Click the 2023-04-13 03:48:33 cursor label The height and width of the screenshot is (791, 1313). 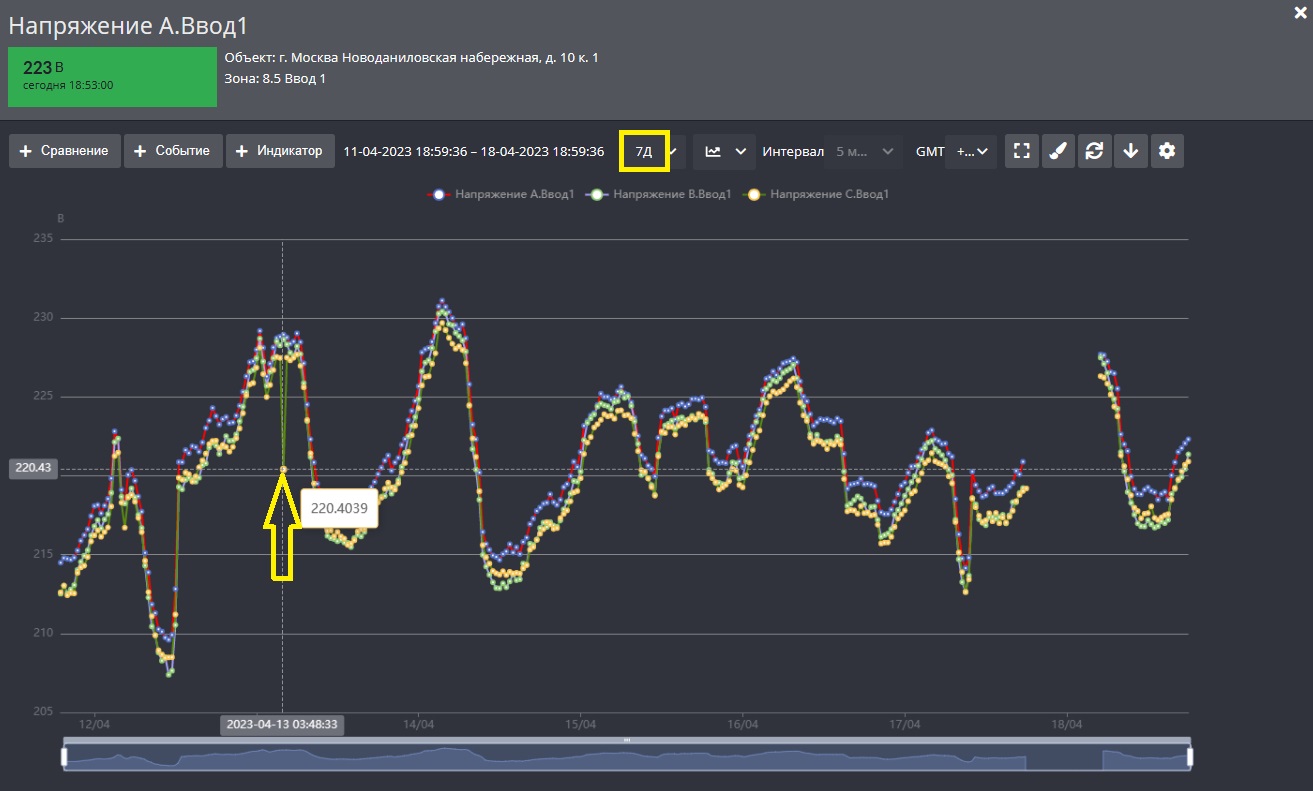tap(282, 724)
